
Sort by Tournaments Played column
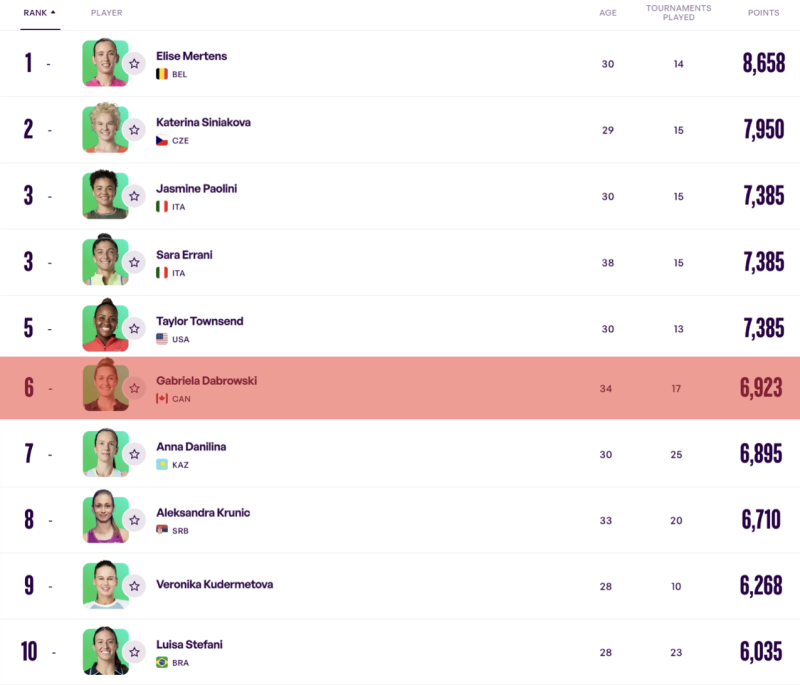pos(678,13)
